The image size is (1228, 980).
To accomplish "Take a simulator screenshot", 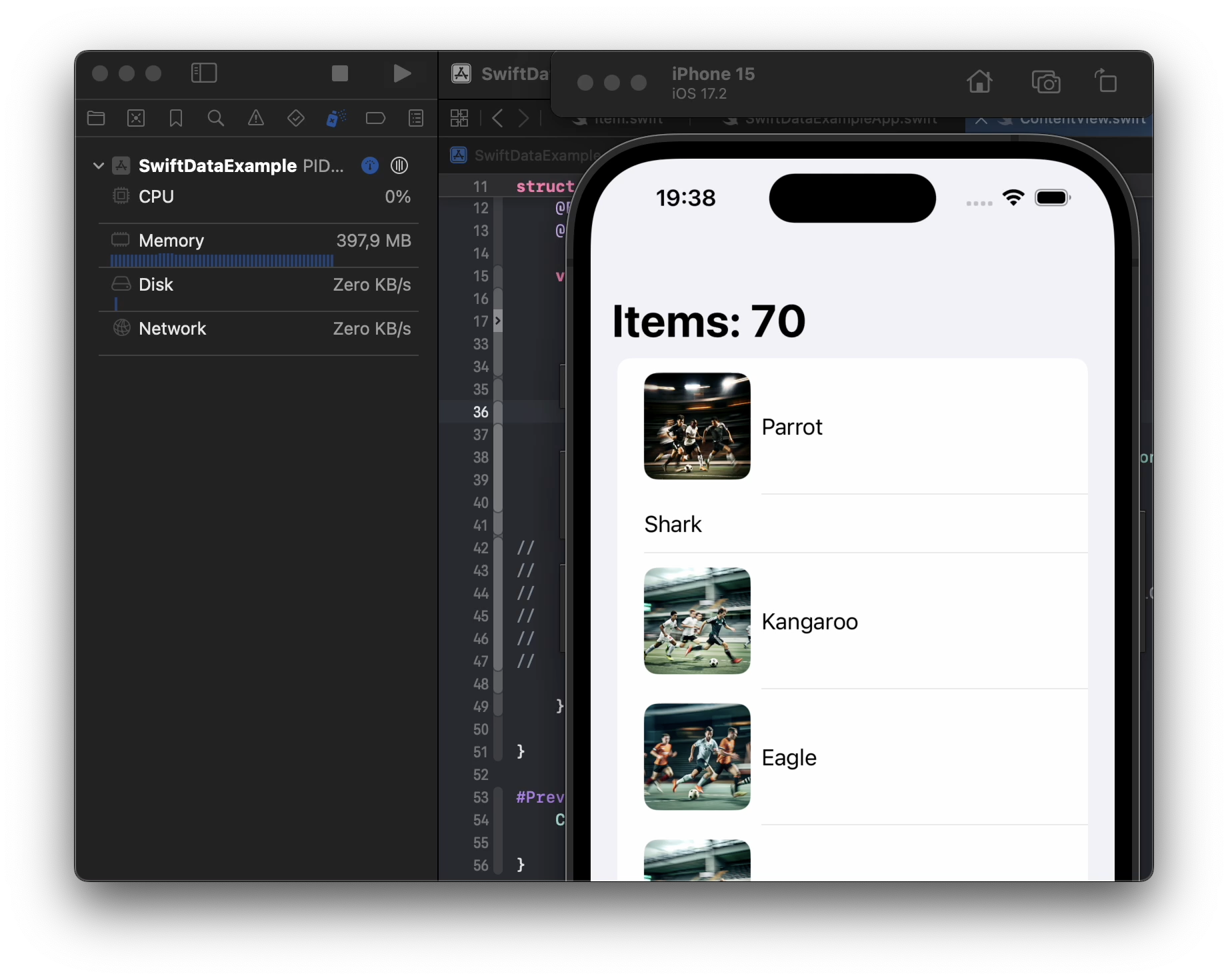I will pyautogui.click(x=1045, y=82).
